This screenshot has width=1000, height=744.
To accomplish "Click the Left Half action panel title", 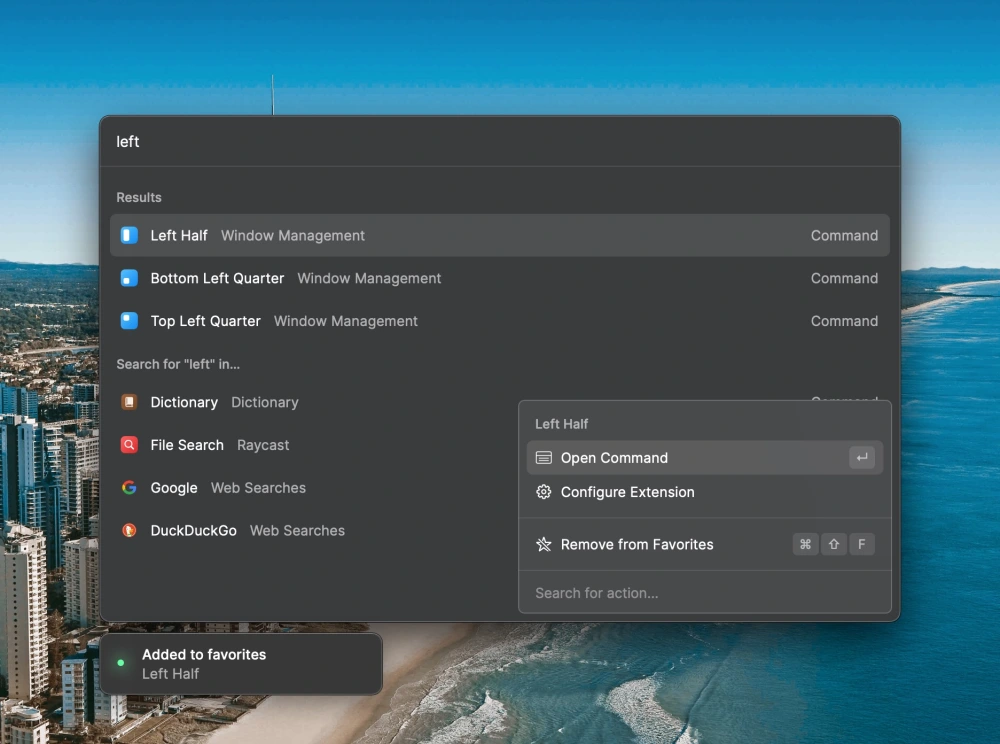I will point(561,423).
